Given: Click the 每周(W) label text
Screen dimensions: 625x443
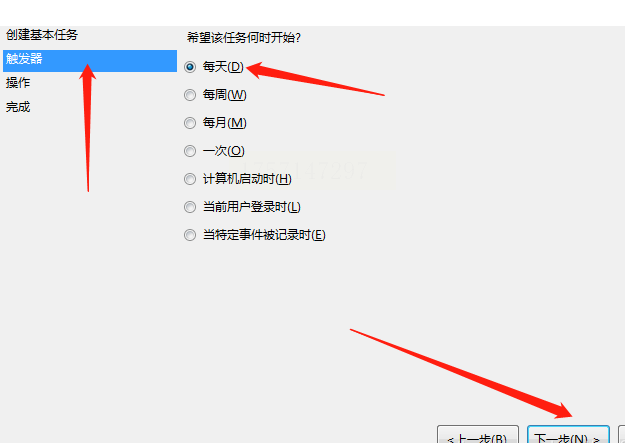Looking at the screenshot, I should pyautogui.click(x=224, y=95).
